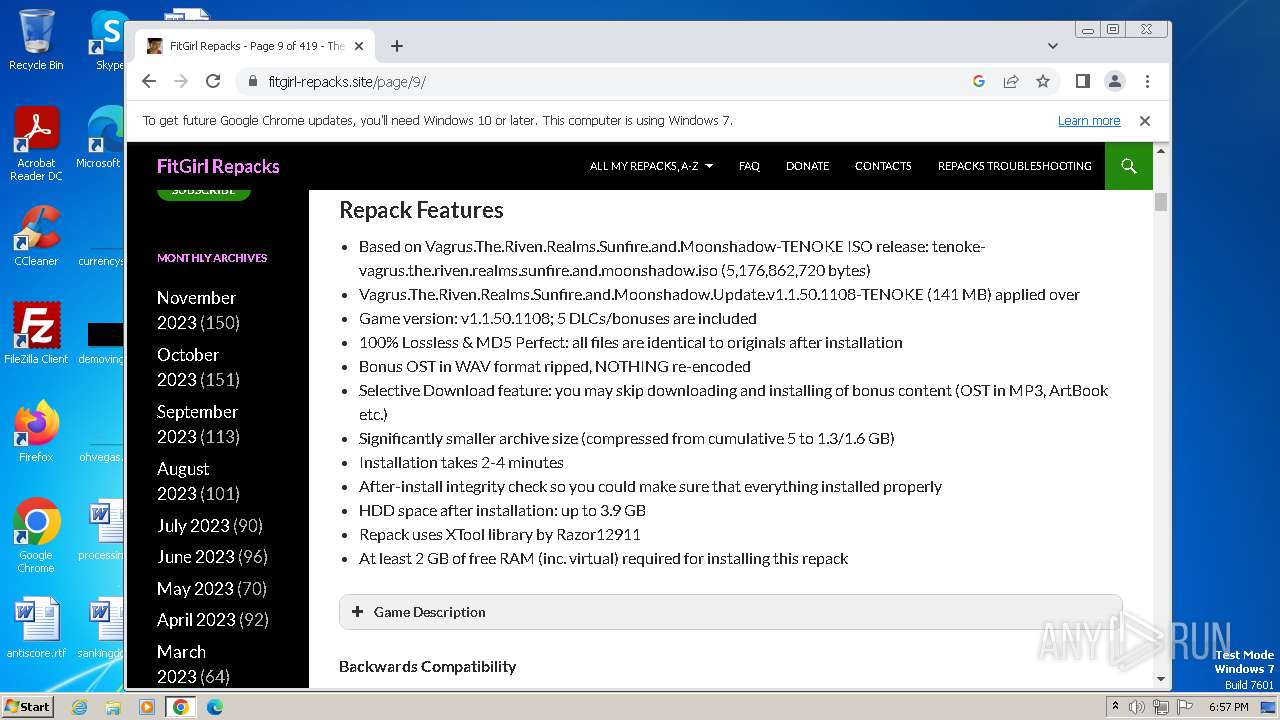View site information lock icon
Image resolution: width=1280 pixels, height=720 pixels.
(251, 81)
